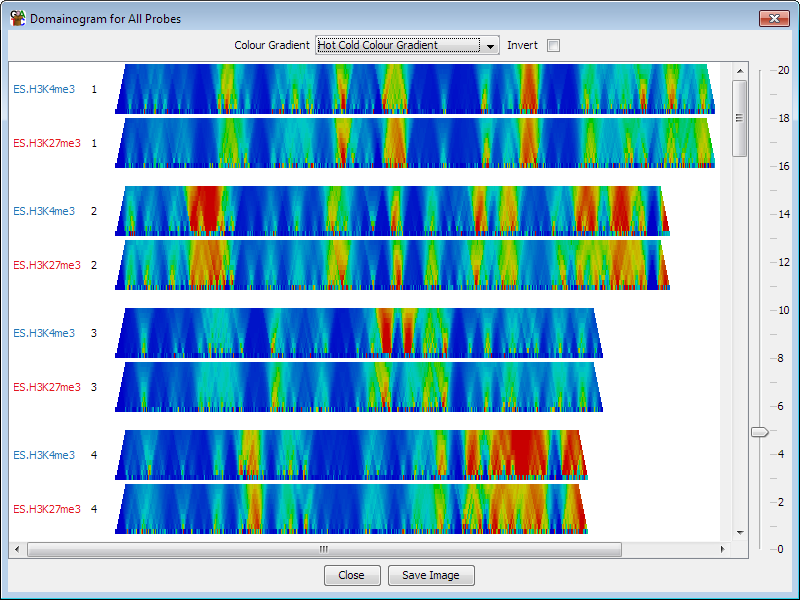Open the Colour Gradient dropdown
The height and width of the screenshot is (600, 800).
tap(407, 45)
